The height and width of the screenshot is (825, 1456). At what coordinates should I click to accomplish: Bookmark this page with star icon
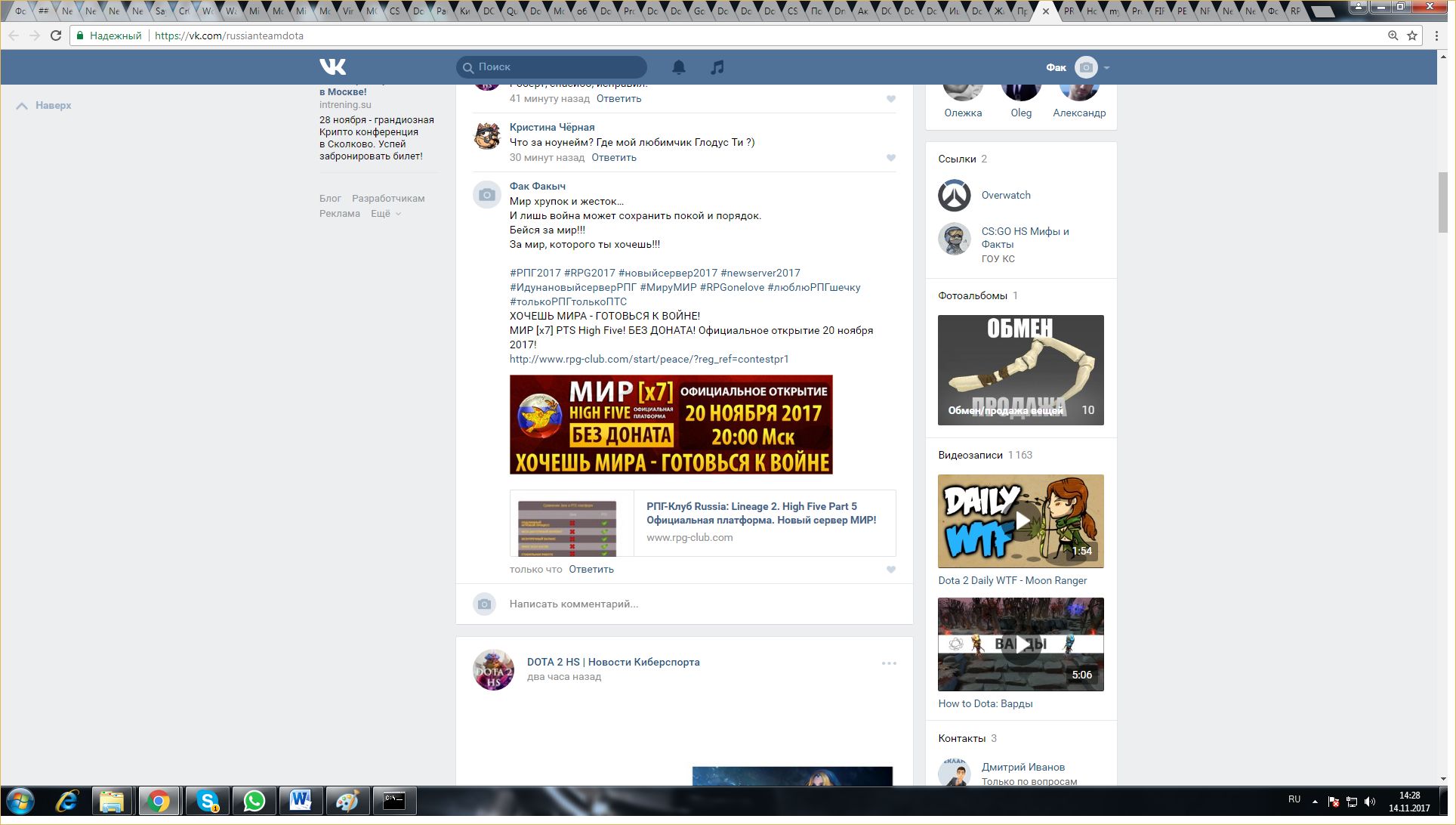(x=1412, y=36)
